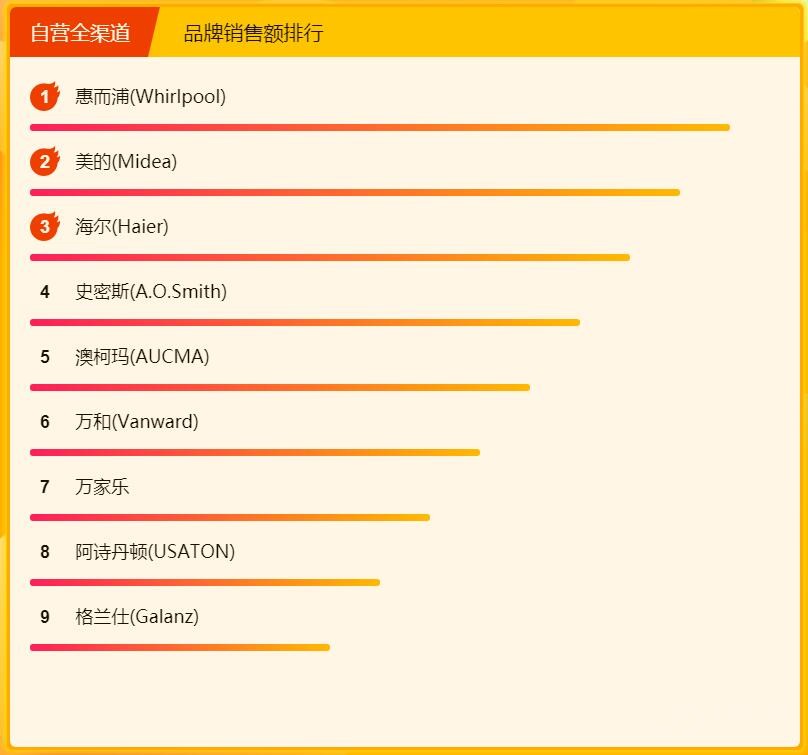
Task: Click the Galanz sales progress bar
Action: pos(180,647)
